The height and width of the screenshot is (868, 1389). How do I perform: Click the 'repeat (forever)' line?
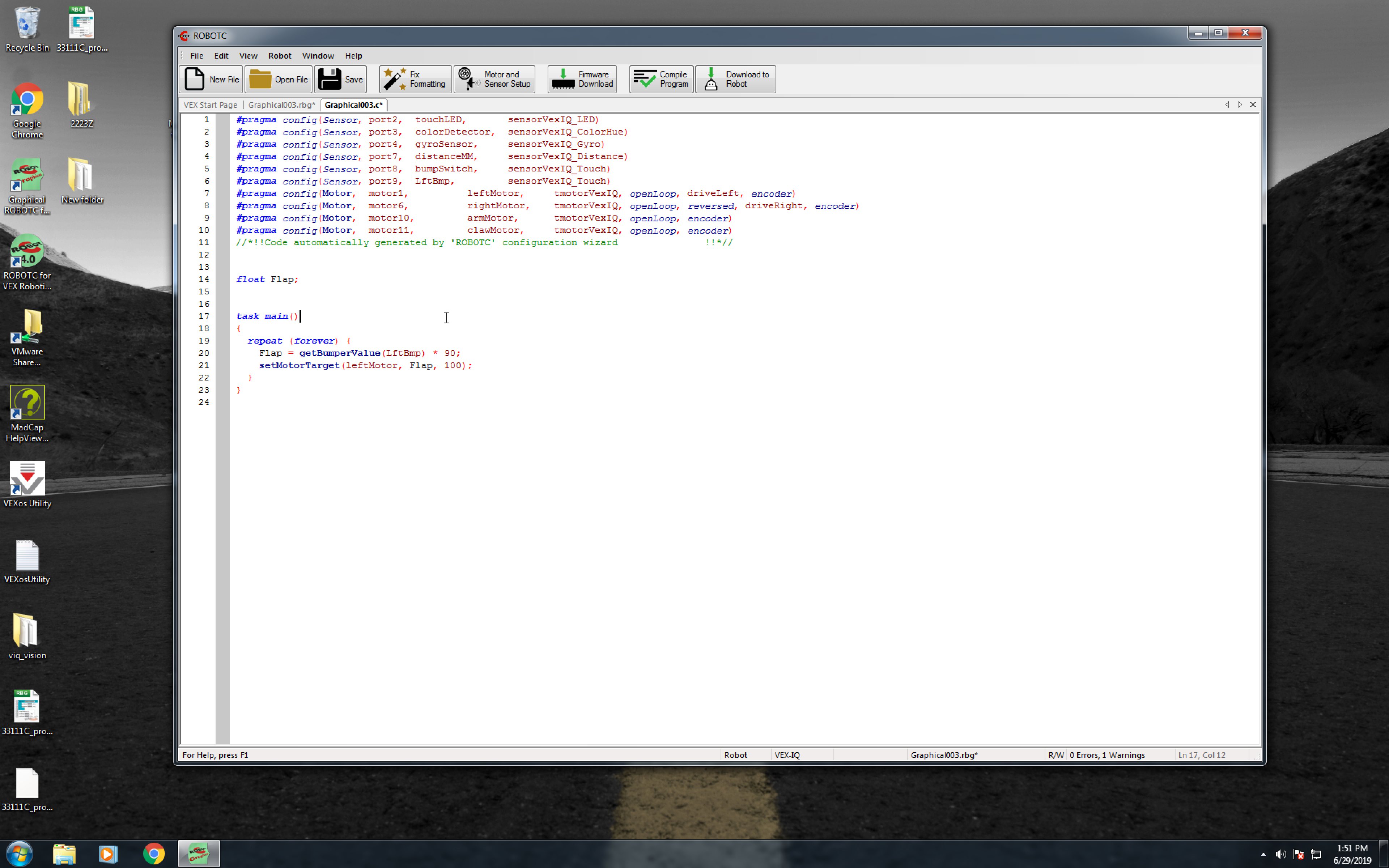pos(298,341)
